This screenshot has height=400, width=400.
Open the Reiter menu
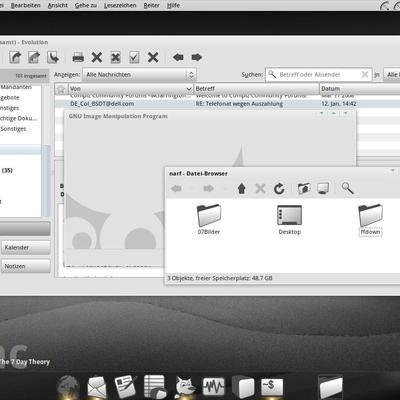pos(152,5)
